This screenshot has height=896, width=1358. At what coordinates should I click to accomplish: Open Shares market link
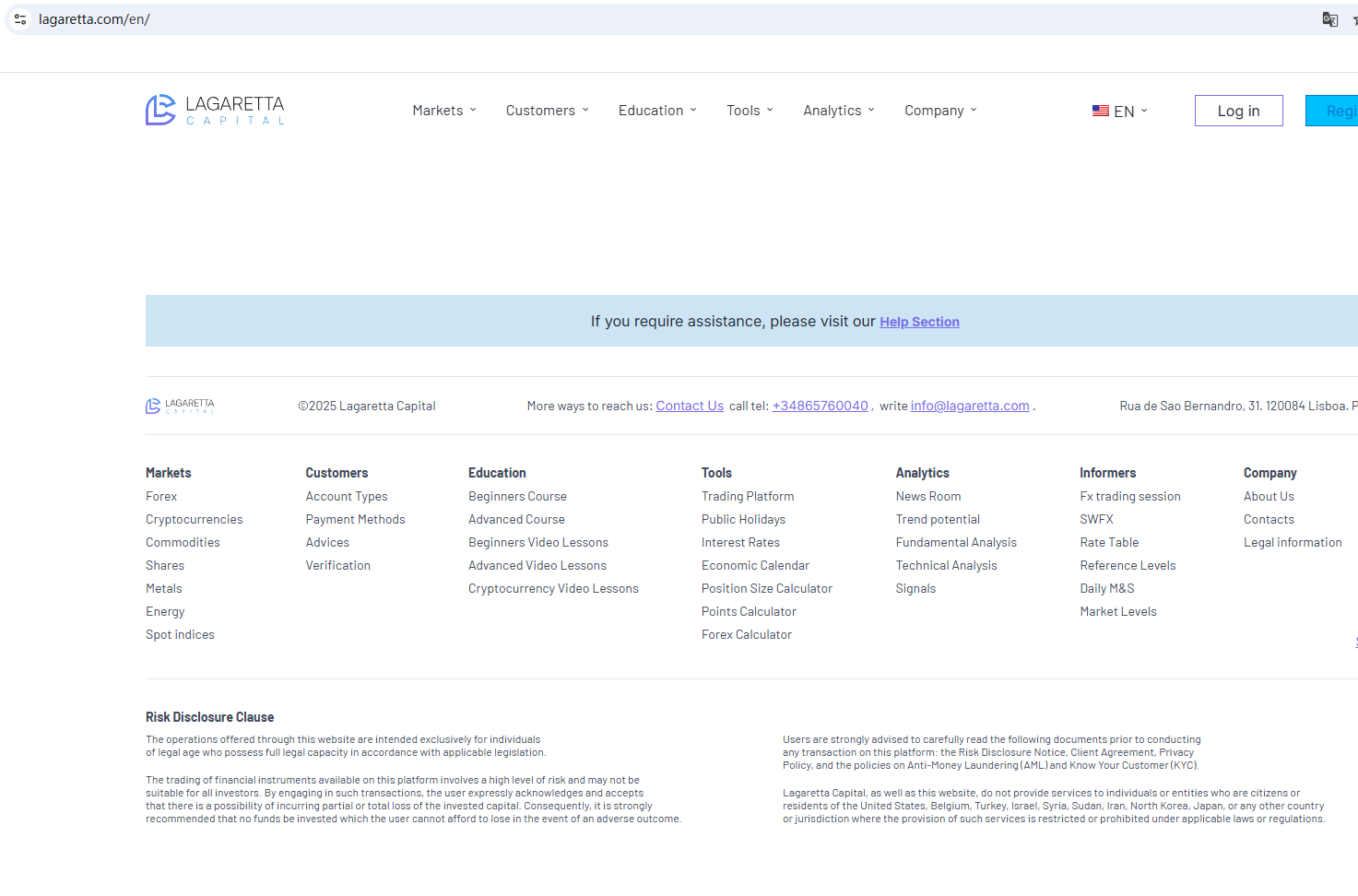[x=165, y=565]
